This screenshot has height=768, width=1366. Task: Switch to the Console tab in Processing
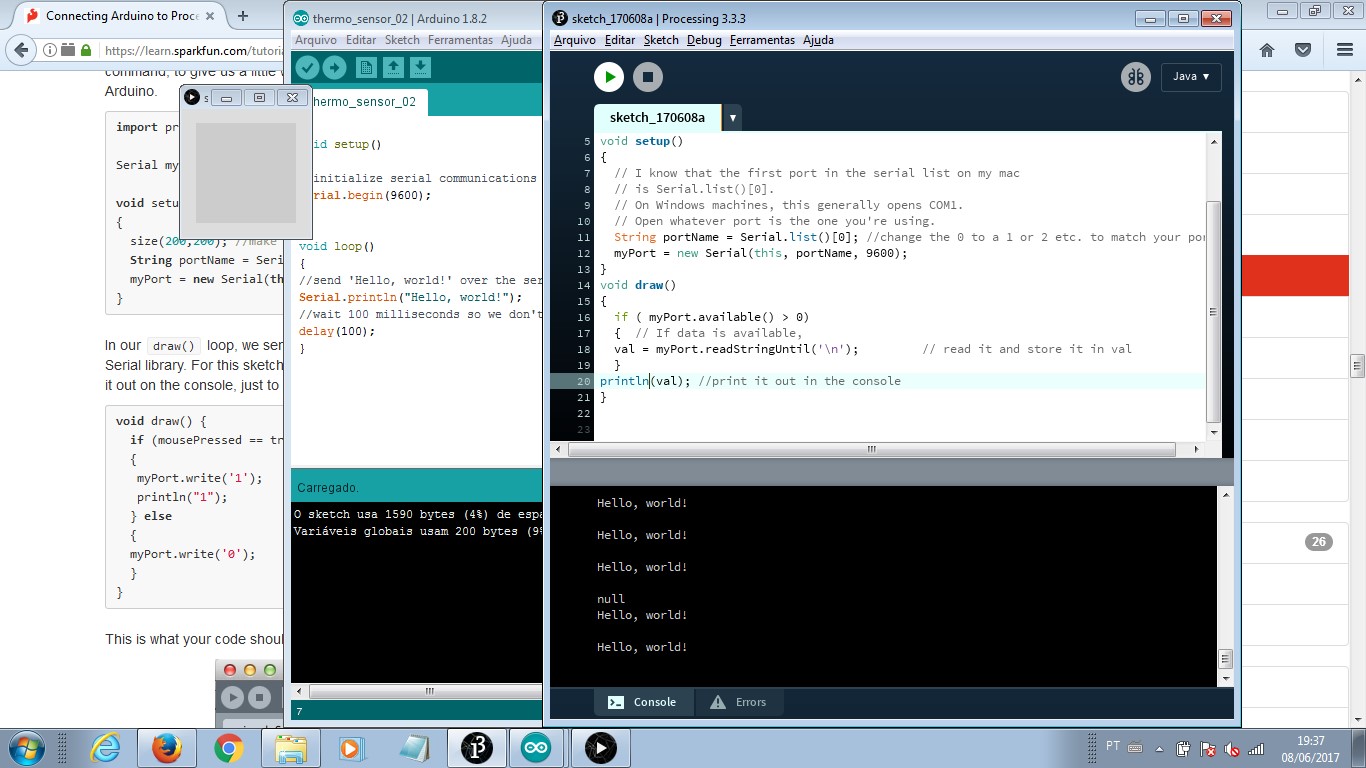point(643,702)
